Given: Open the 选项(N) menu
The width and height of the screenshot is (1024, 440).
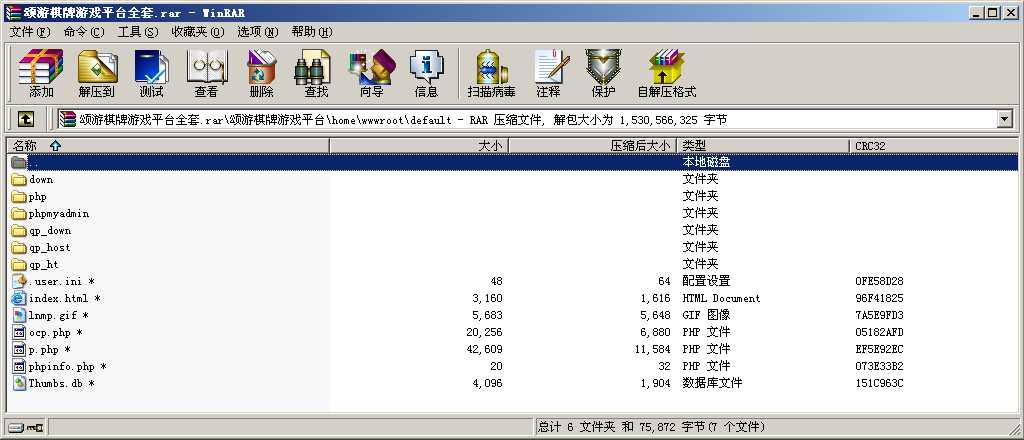Looking at the screenshot, I should [x=257, y=31].
